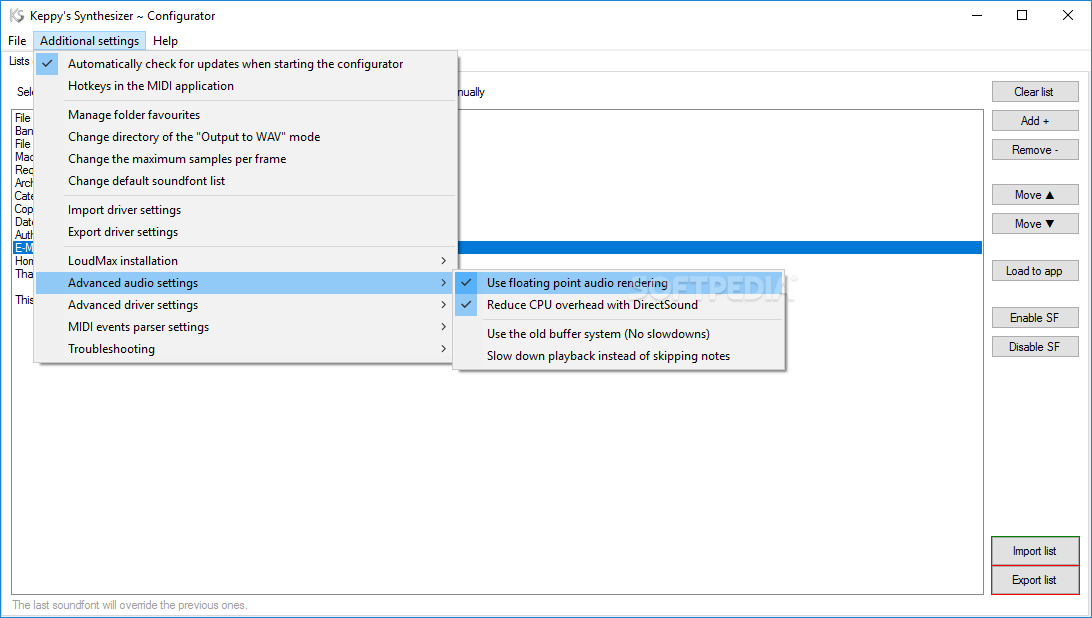Close the Additional settings menu
The width and height of the screenshot is (1092, 618).
[x=89, y=41]
